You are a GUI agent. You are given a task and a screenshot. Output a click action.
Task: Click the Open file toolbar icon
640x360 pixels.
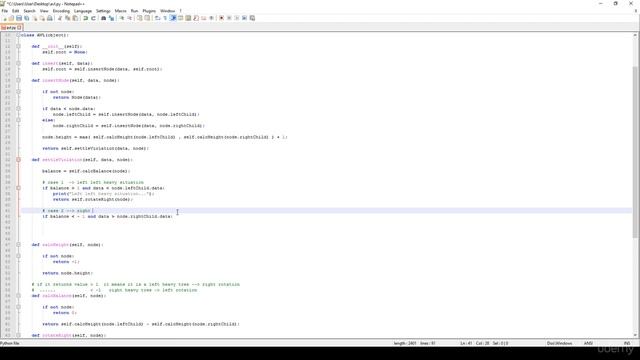tap(11, 18)
